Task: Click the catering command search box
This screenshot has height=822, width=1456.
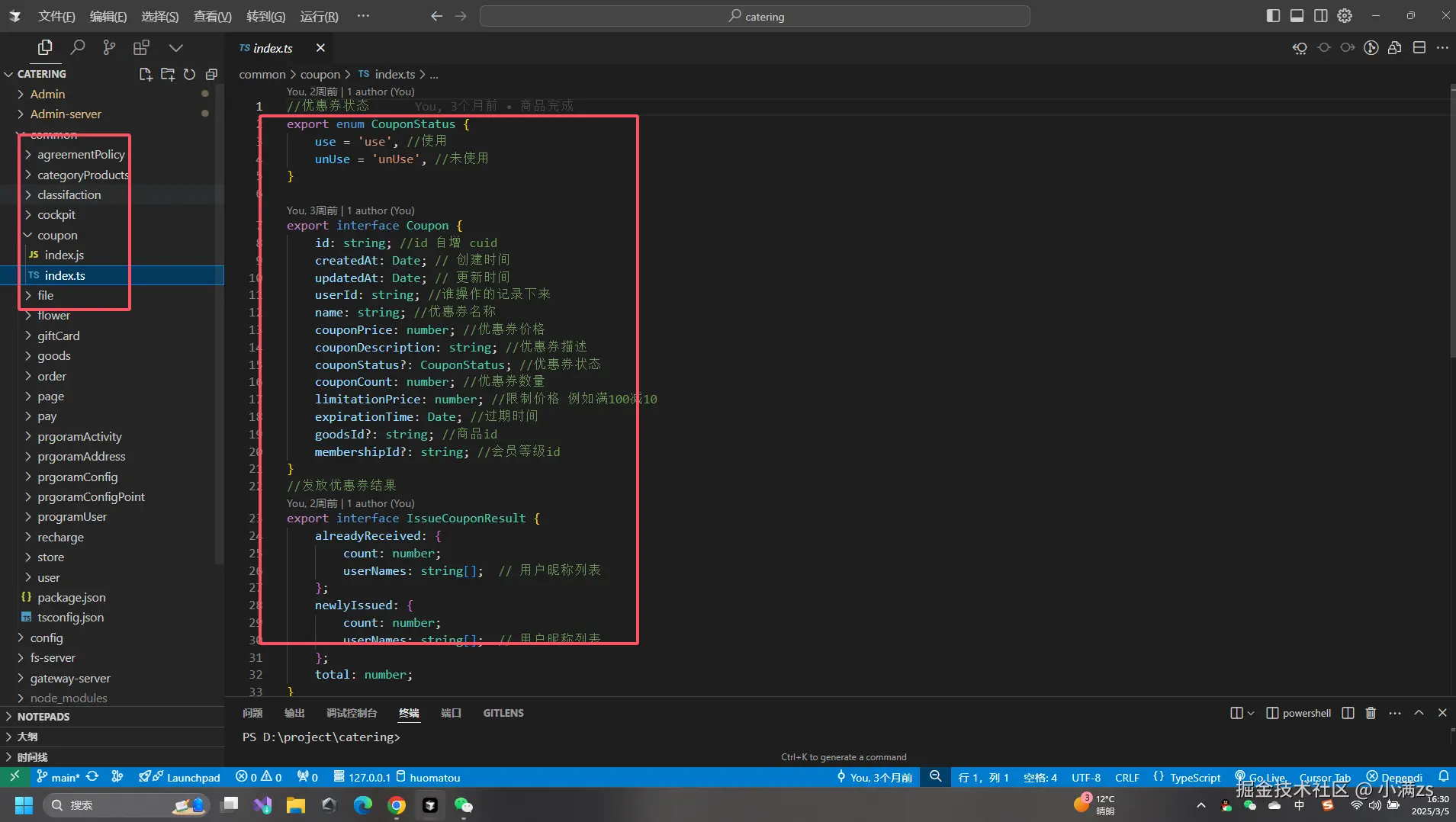Action: (754, 16)
